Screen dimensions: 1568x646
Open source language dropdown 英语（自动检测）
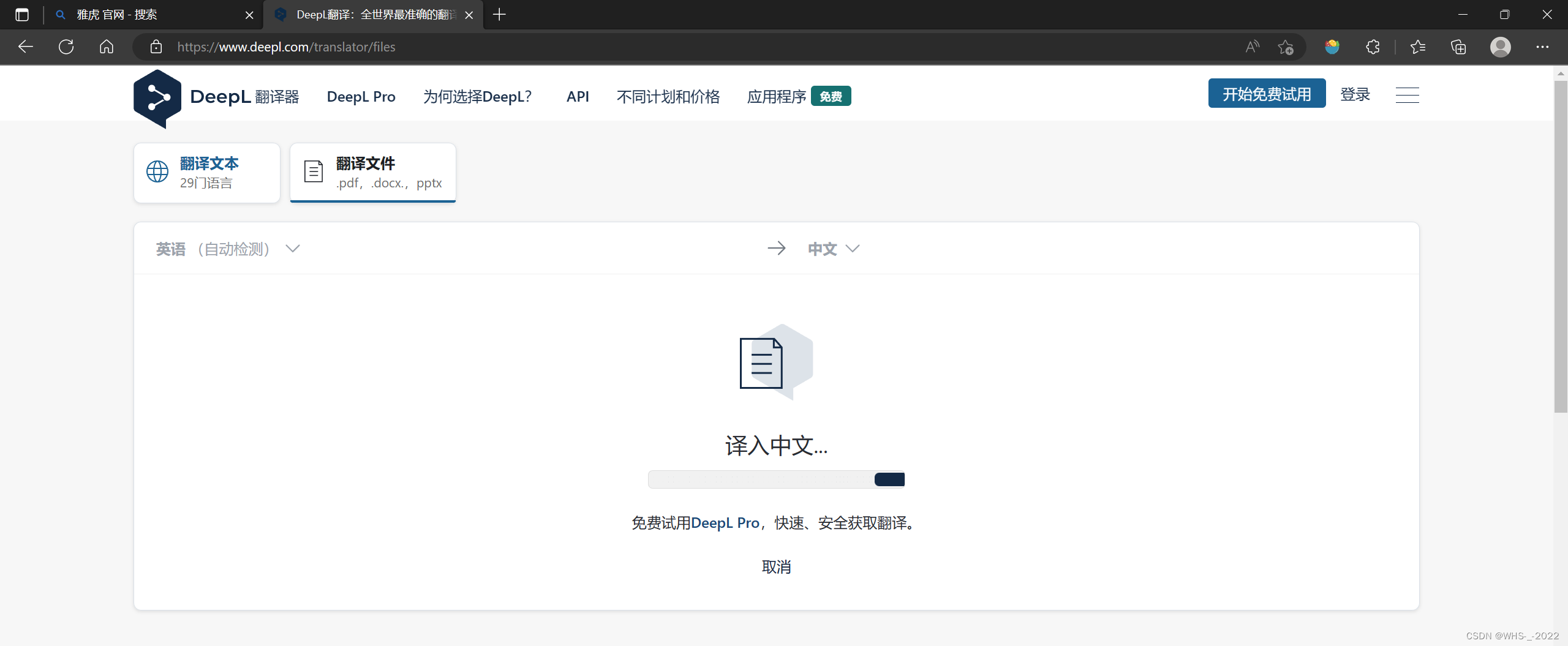click(x=228, y=249)
